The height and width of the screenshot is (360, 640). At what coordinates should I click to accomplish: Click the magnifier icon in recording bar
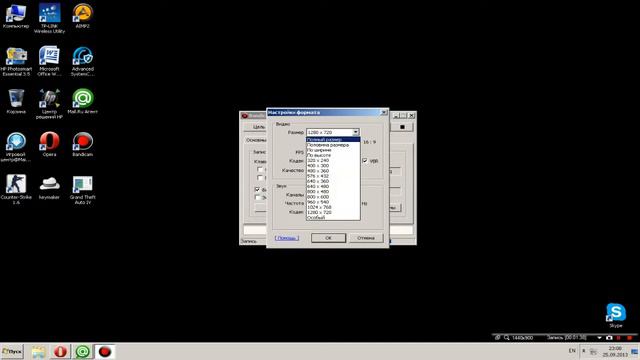pyautogui.click(x=507, y=338)
